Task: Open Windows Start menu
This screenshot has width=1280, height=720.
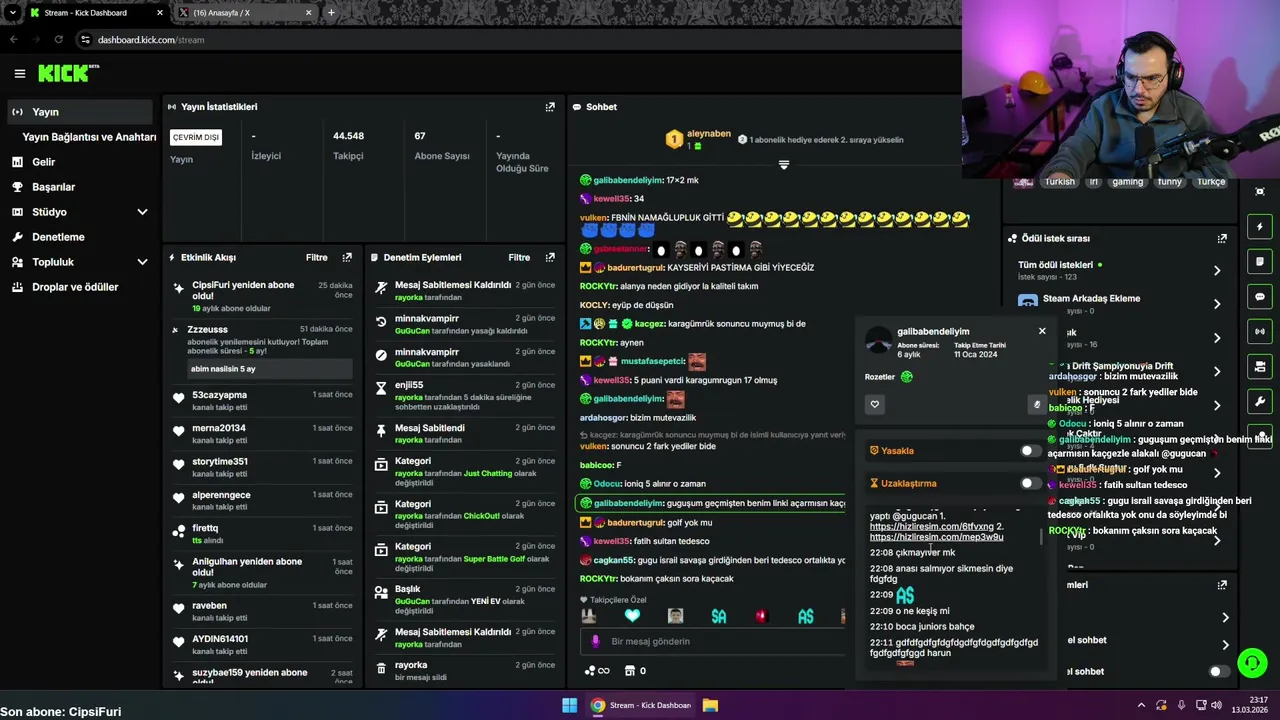Action: (x=569, y=705)
